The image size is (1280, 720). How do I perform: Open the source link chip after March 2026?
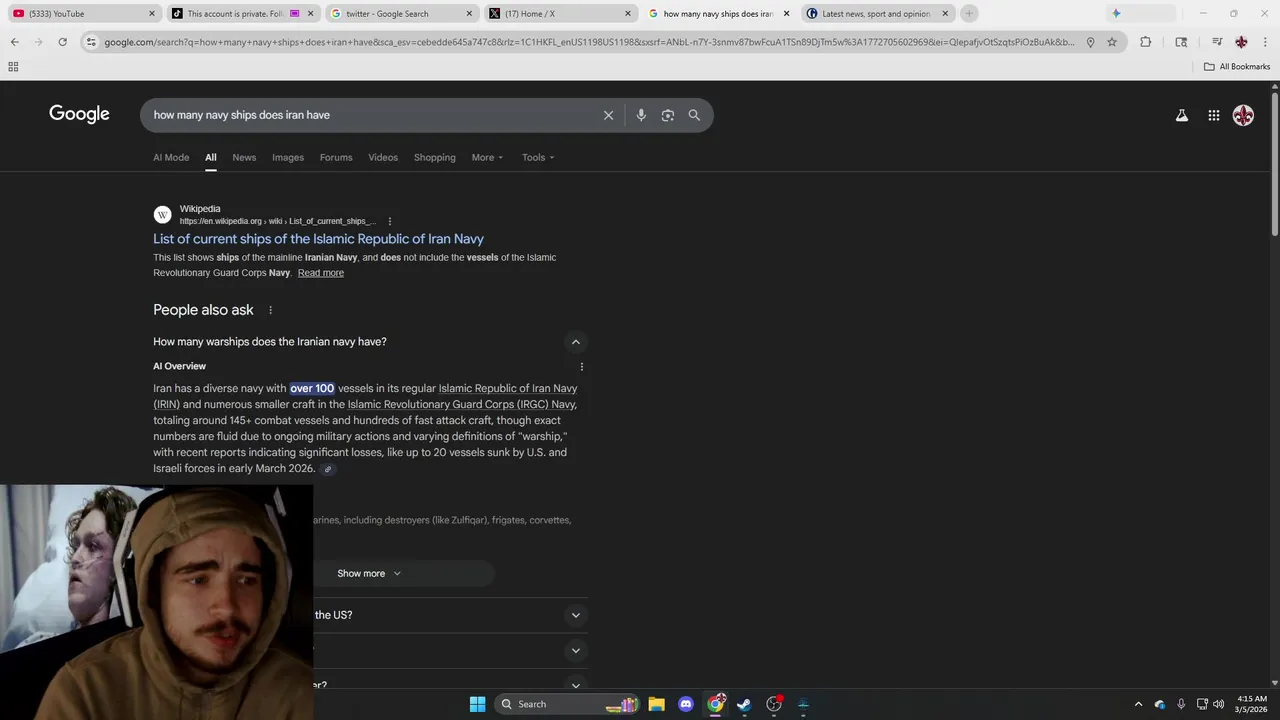tap(327, 469)
